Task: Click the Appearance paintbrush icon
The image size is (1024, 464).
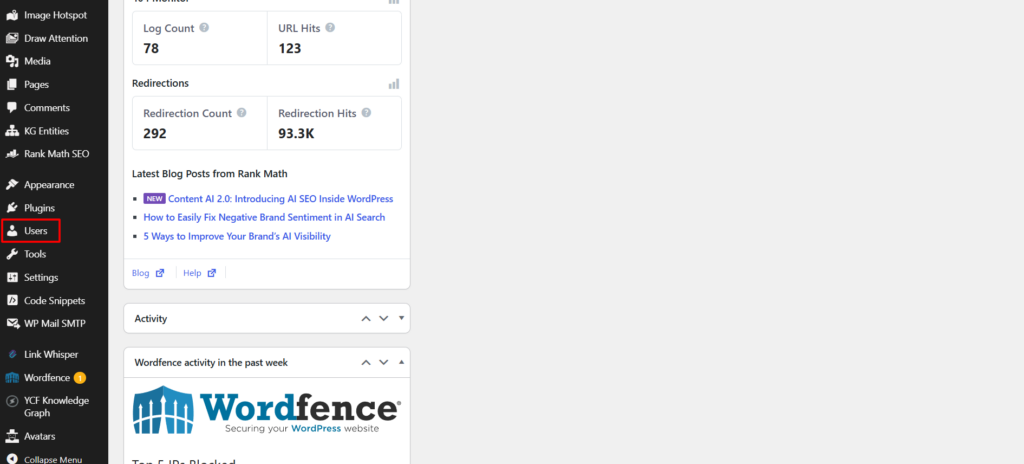Action: point(12,185)
